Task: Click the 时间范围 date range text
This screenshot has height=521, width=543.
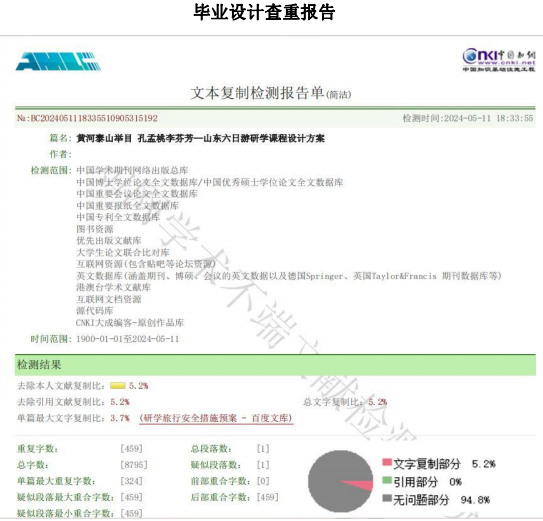Action: point(127,339)
